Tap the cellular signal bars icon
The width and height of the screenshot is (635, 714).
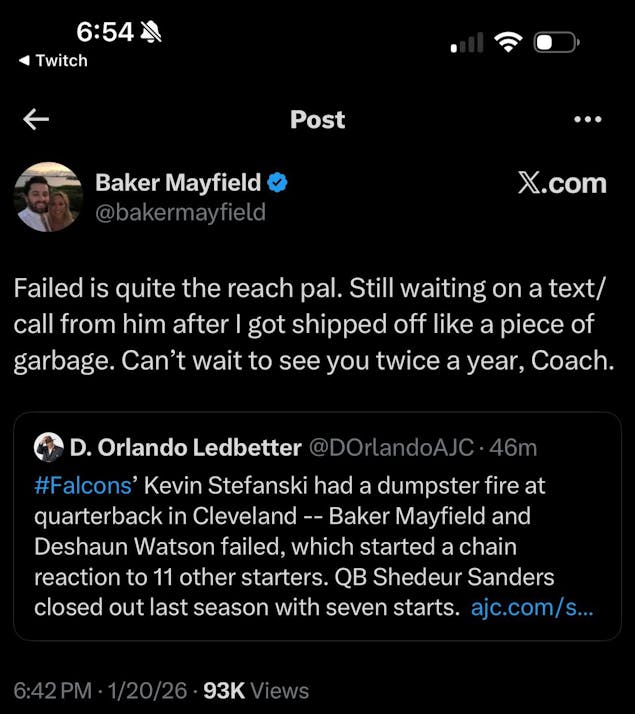click(x=467, y=43)
